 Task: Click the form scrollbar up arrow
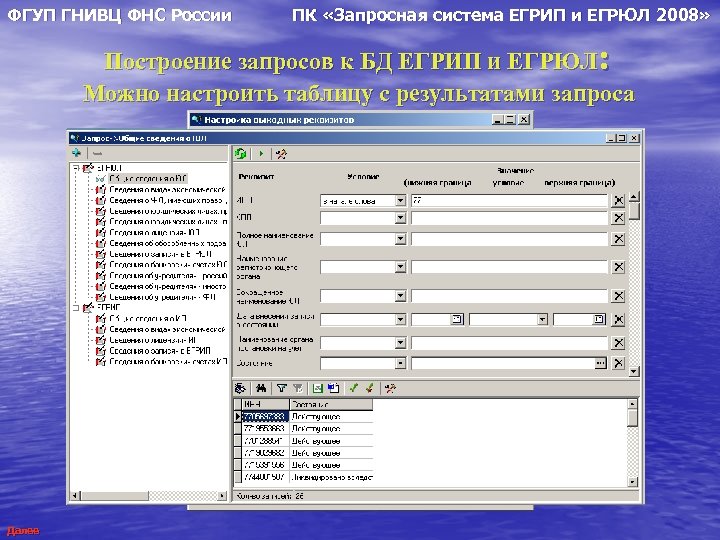click(x=634, y=197)
